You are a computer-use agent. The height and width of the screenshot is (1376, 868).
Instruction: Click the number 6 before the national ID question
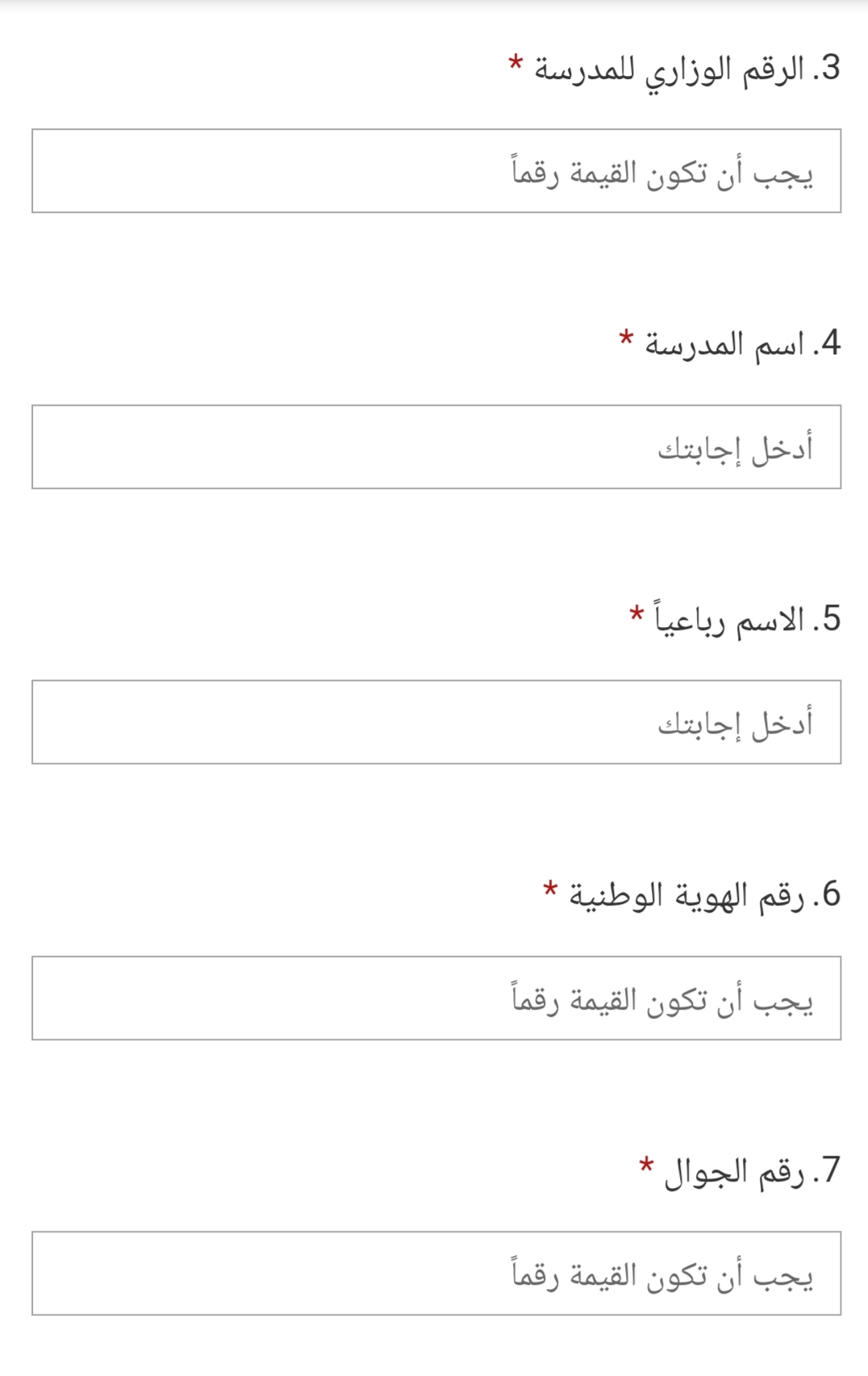pos(830,894)
